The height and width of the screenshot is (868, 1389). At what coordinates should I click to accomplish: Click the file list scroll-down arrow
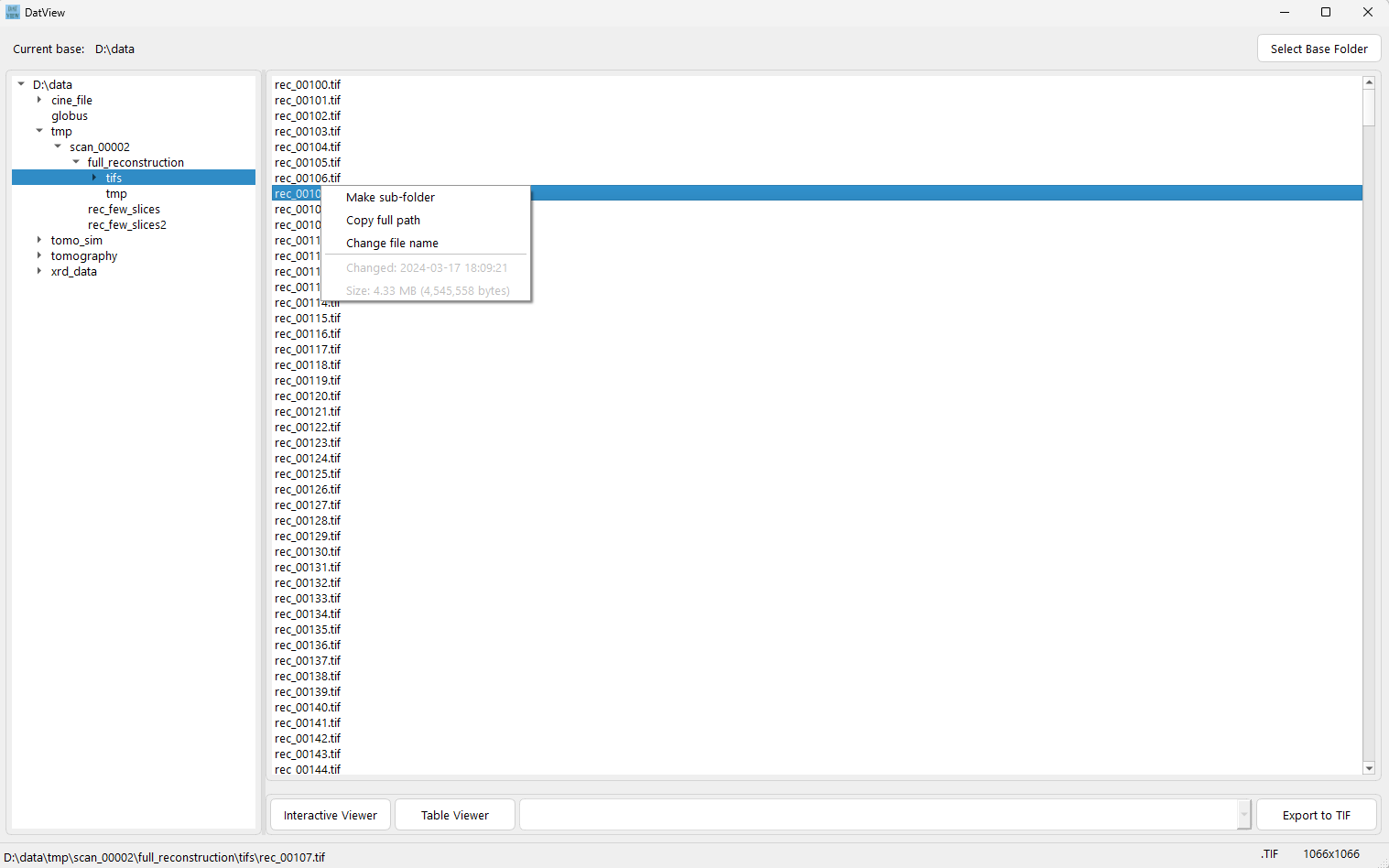(1369, 768)
